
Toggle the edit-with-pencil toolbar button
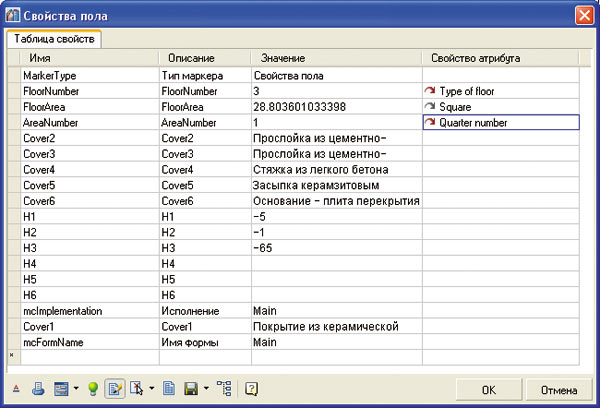click(115, 387)
